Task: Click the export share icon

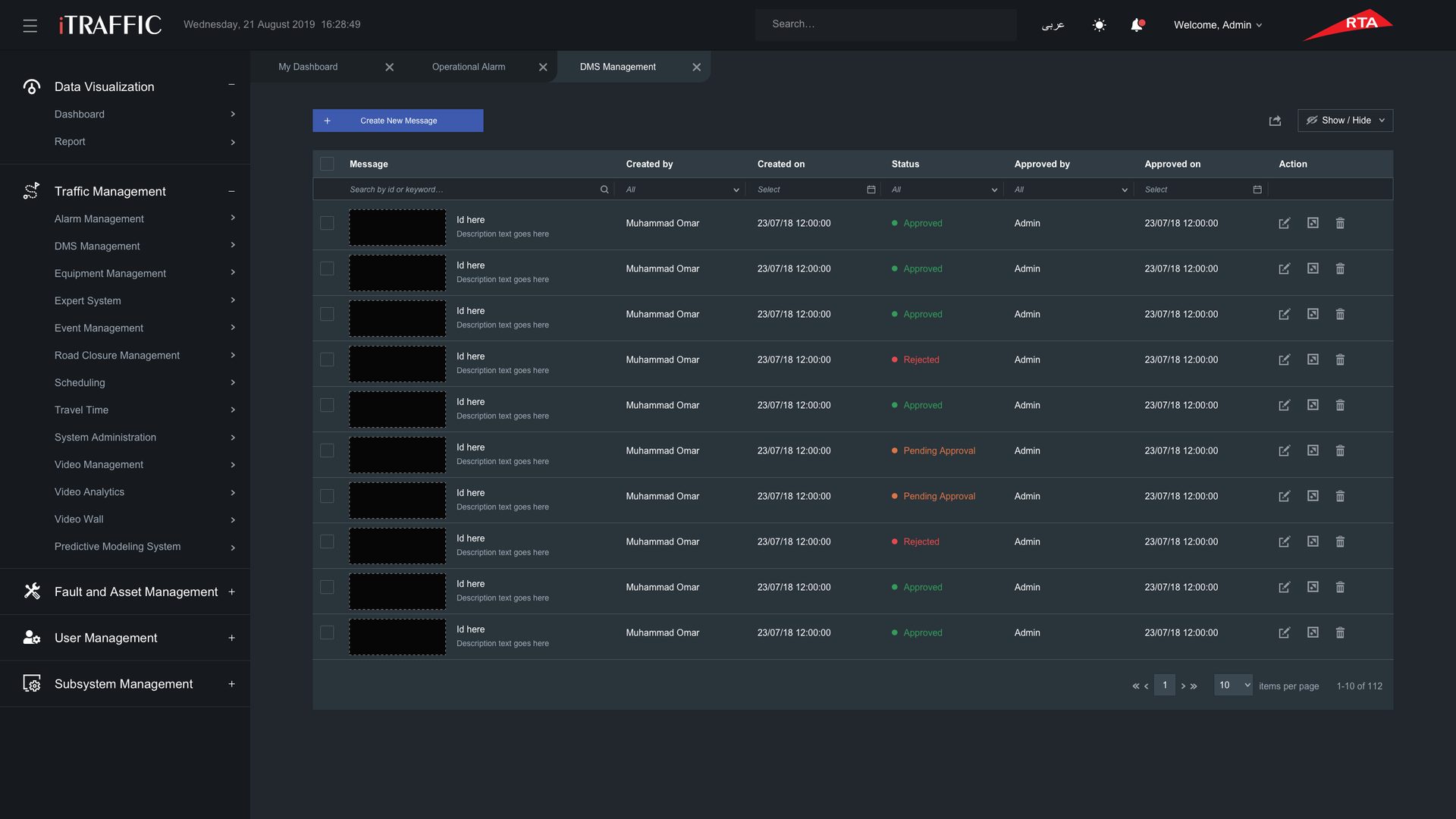Action: coord(1275,121)
